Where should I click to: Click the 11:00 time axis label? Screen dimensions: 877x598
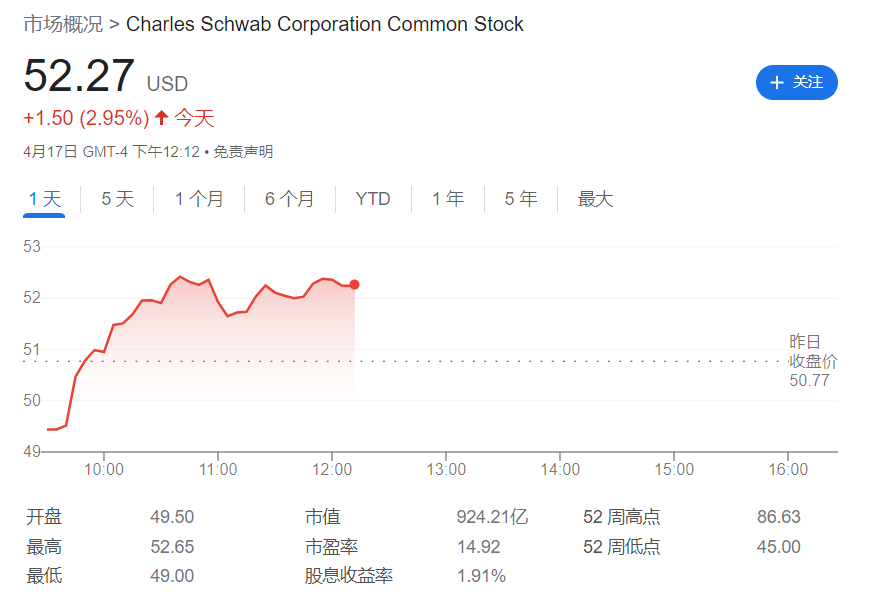click(x=218, y=469)
